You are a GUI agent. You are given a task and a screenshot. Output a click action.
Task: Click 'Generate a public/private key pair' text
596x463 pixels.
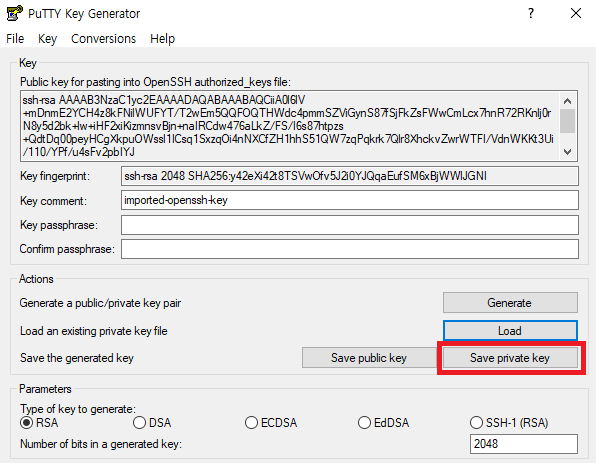100,303
